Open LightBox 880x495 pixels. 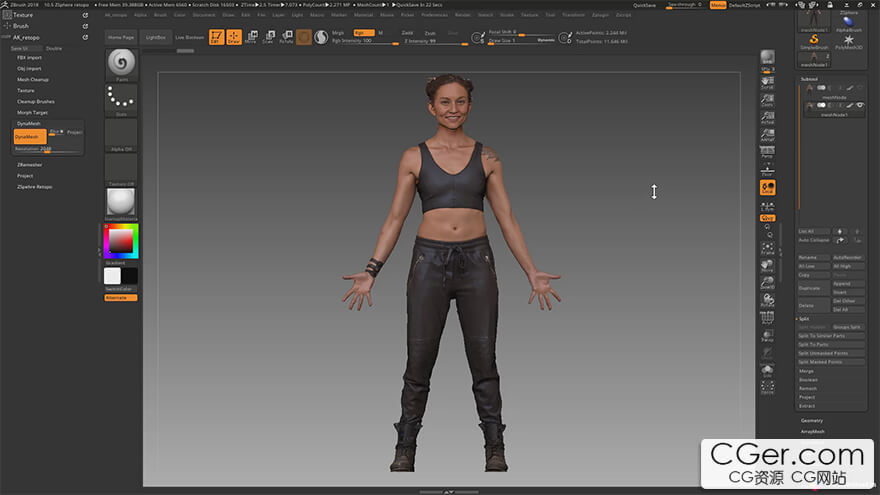tap(155, 37)
